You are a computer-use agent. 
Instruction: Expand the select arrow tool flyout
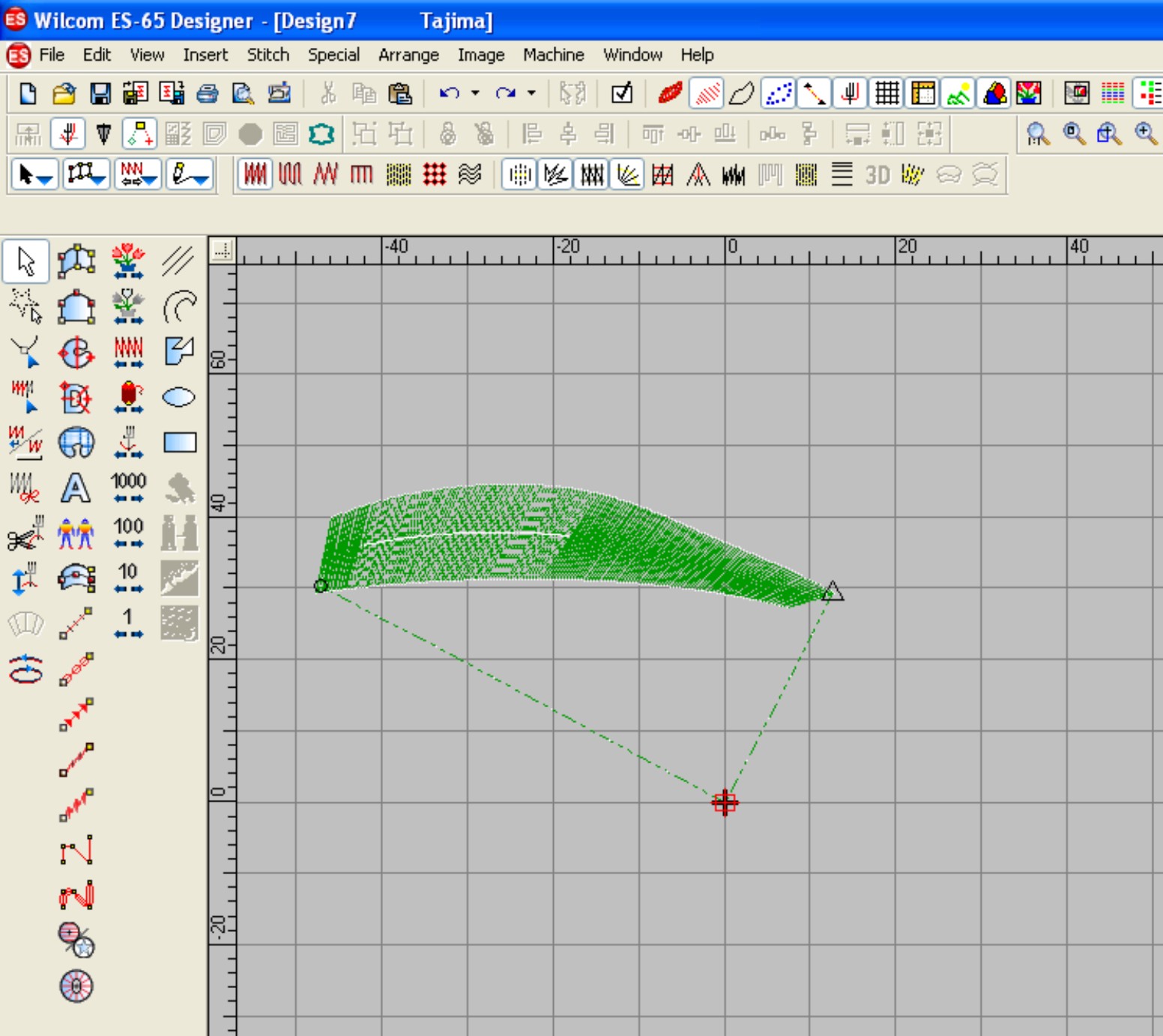tap(34, 175)
